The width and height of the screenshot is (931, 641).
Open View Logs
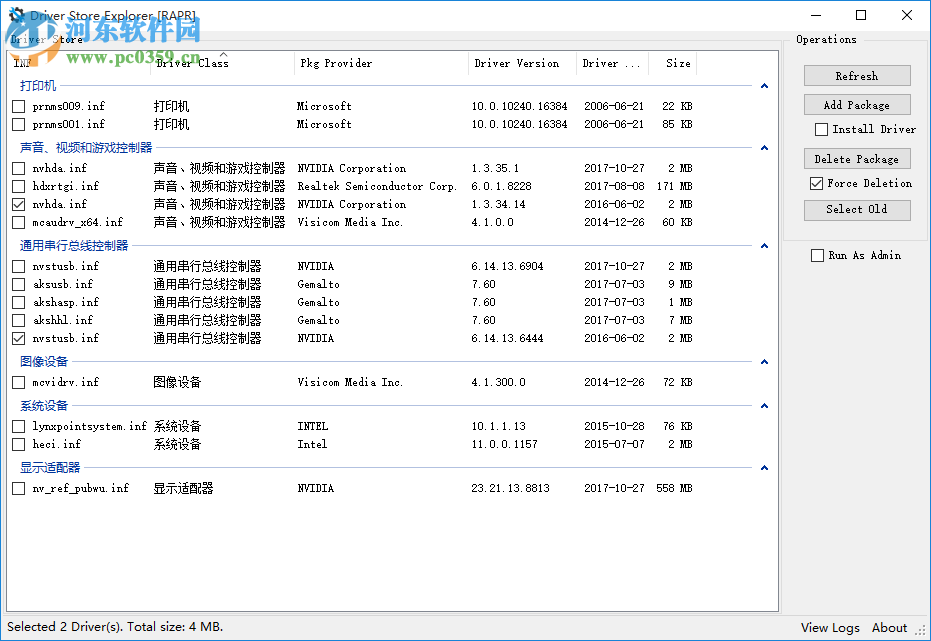829,627
